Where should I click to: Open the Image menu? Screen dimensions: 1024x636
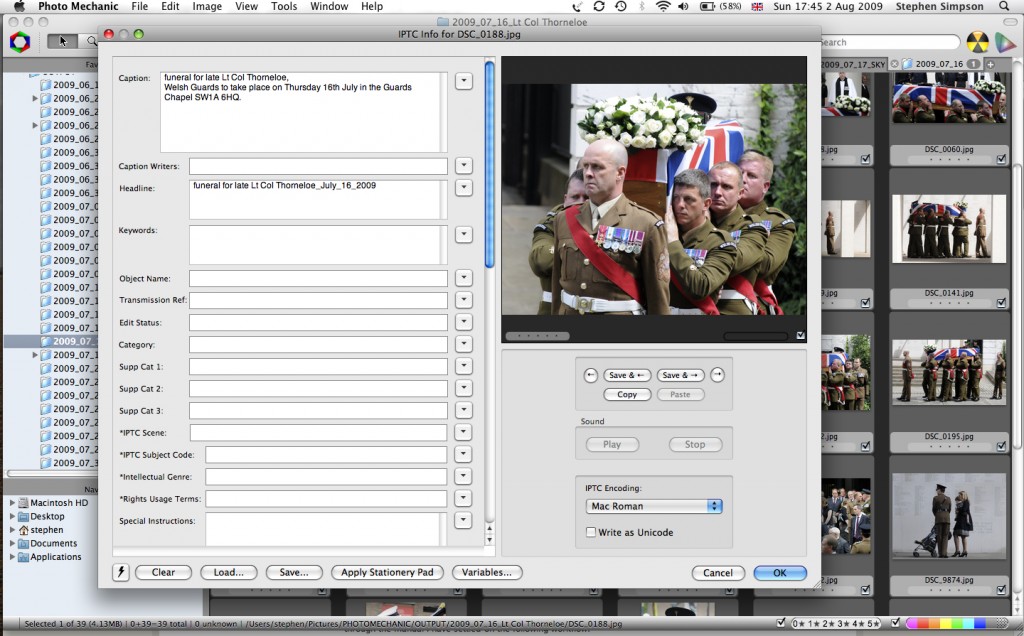point(207,7)
